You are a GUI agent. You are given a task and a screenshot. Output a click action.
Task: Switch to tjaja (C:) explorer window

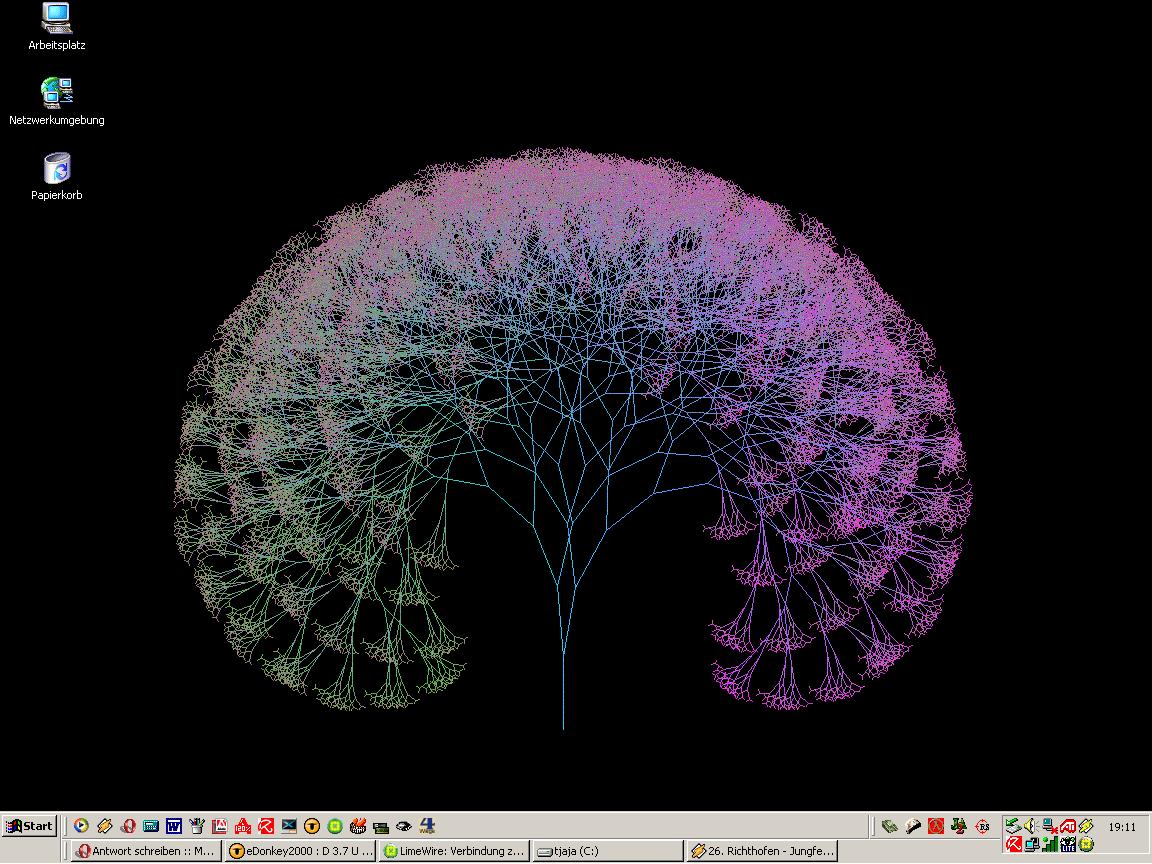coord(606,851)
